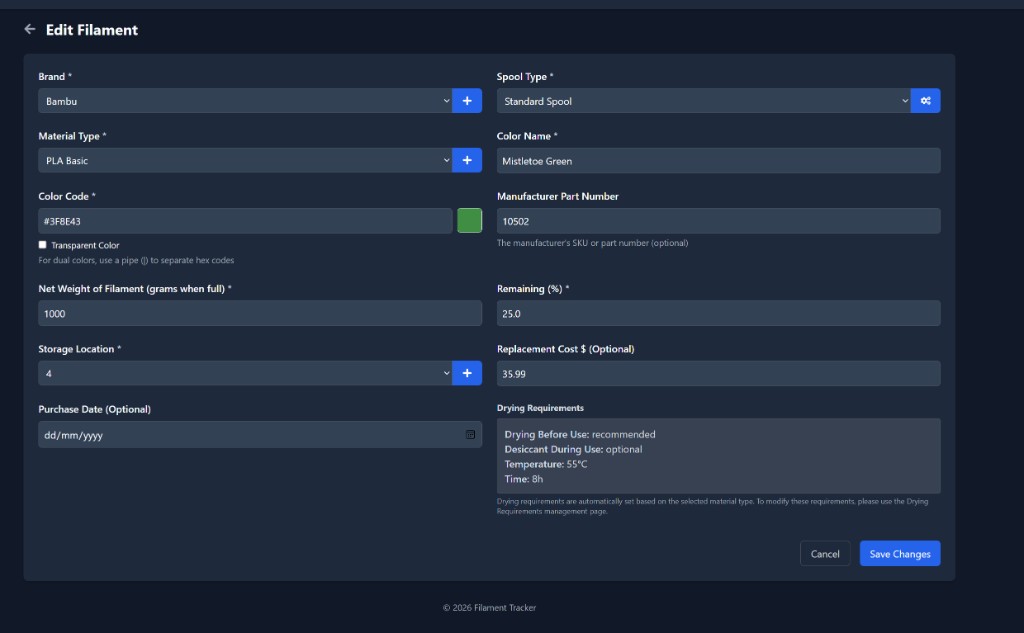Screen dimensions: 1024x633
Task: Open the purchase date calendar picker icon
Action: click(x=470, y=435)
